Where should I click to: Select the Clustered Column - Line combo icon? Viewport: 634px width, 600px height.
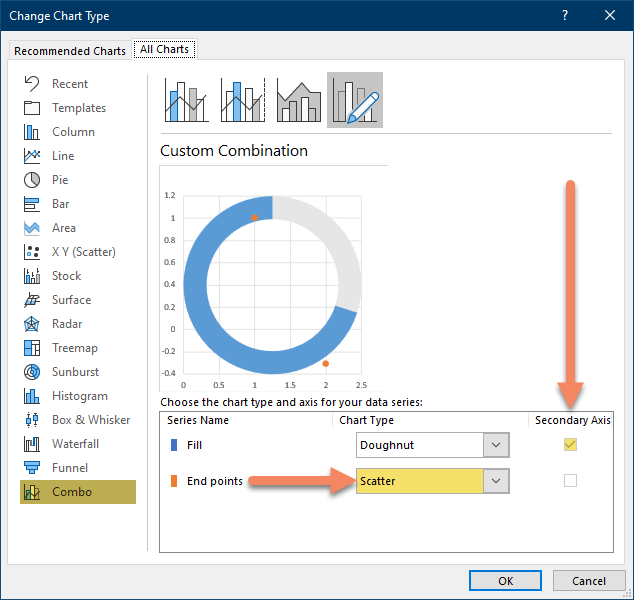pos(187,100)
